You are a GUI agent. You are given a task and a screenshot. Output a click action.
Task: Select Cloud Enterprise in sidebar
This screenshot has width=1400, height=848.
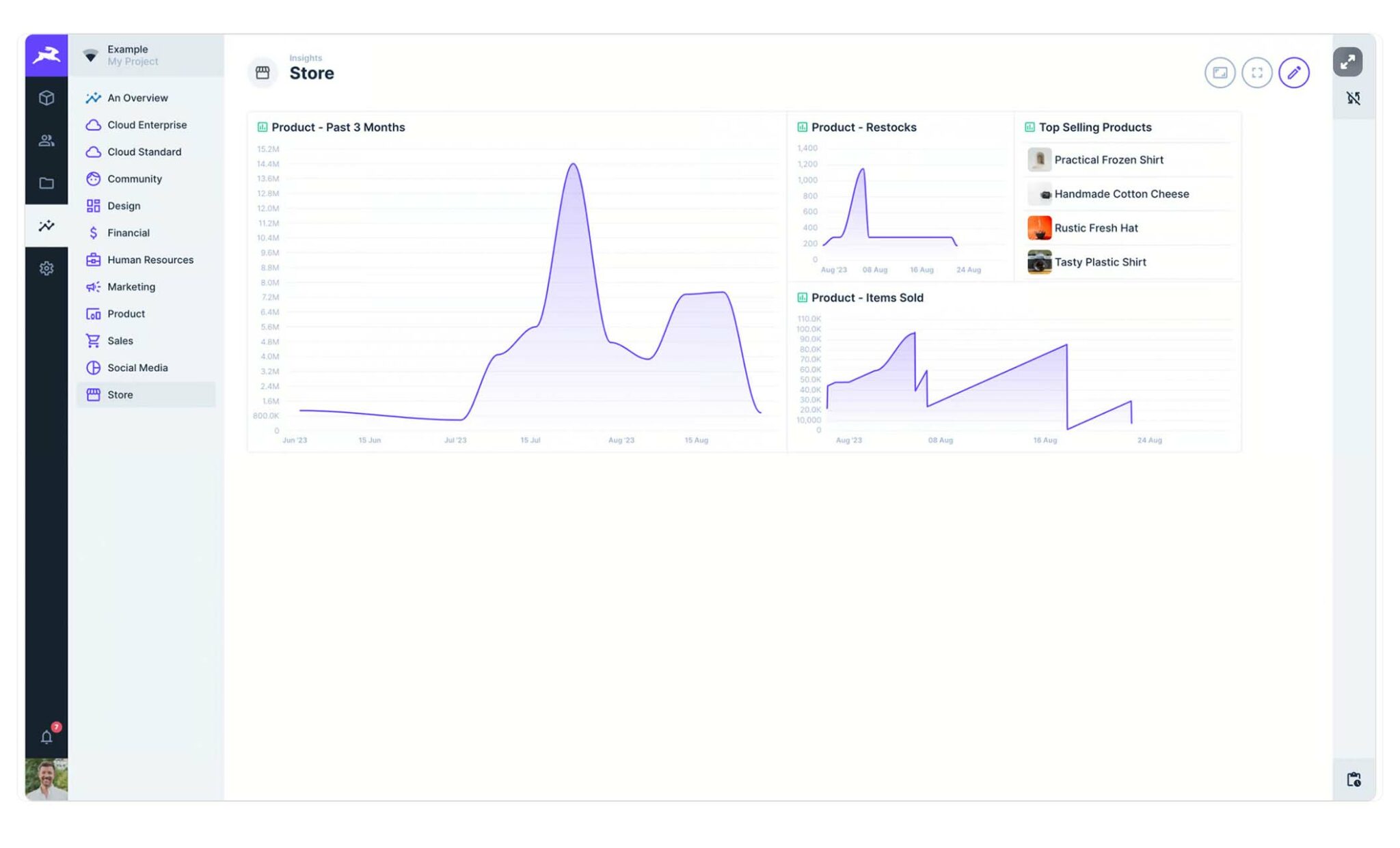(x=146, y=125)
